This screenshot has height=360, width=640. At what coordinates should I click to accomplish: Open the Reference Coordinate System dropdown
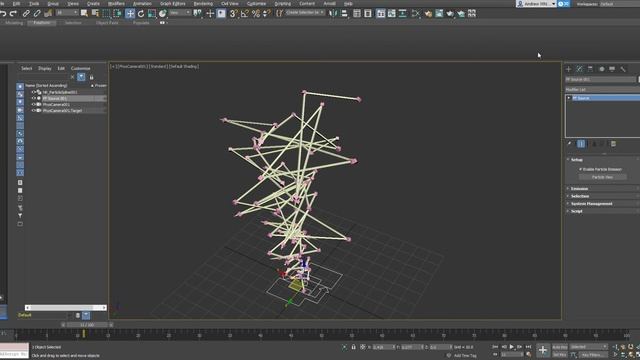(180, 13)
